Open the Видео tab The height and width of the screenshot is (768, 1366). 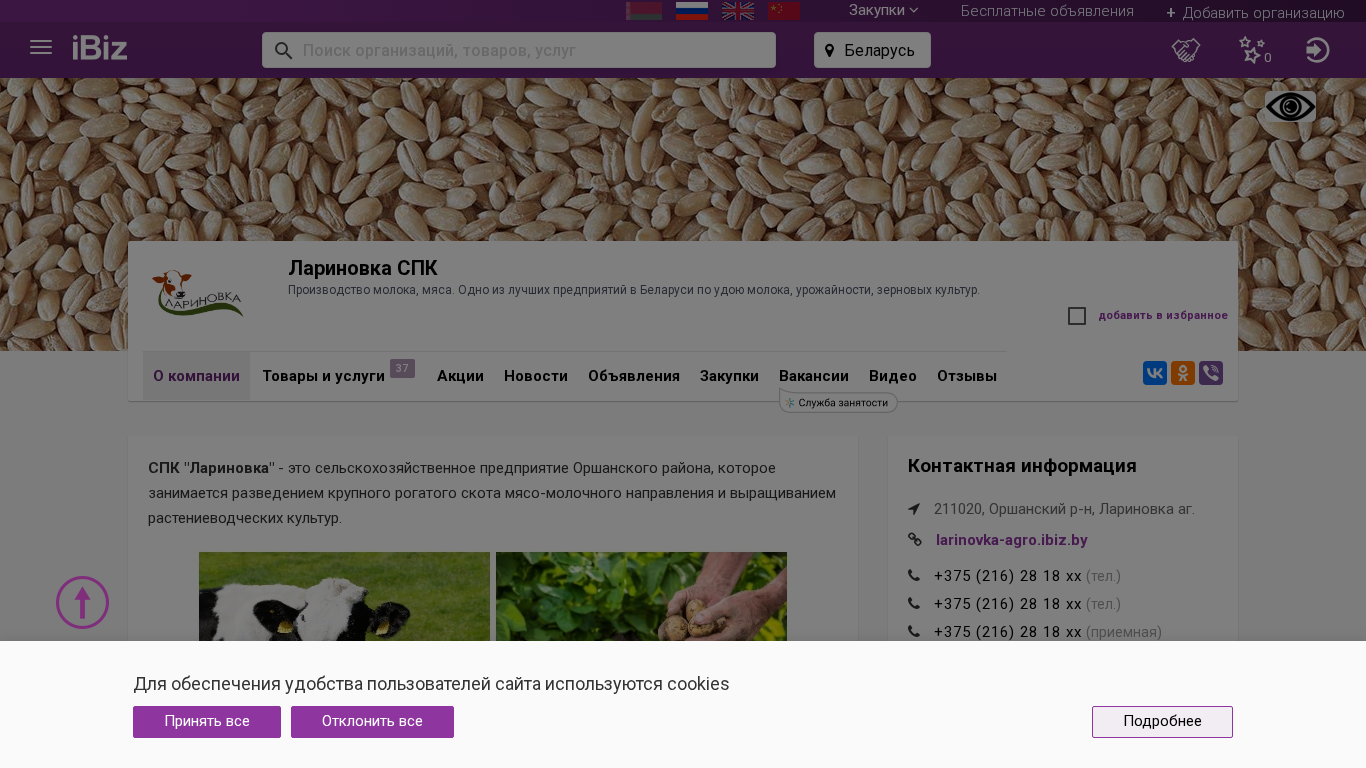pyautogui.click(x=893, y=376)
